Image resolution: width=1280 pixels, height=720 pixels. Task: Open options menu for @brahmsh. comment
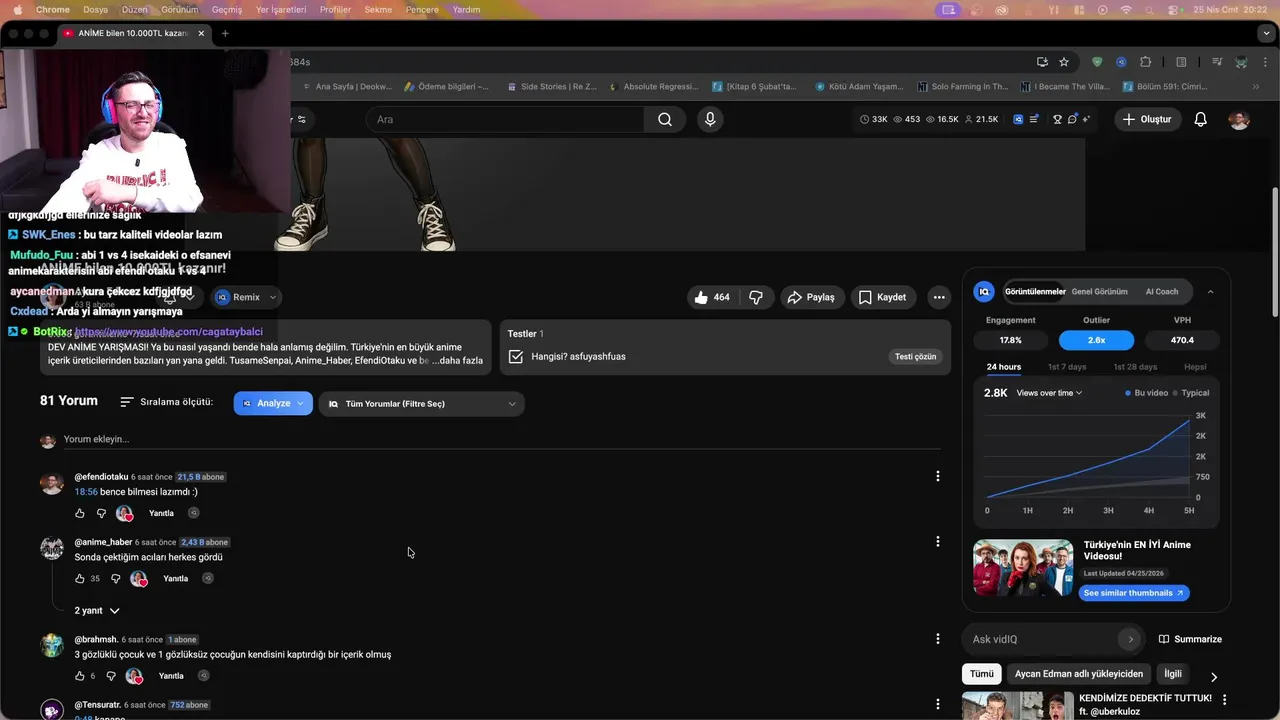937,639
